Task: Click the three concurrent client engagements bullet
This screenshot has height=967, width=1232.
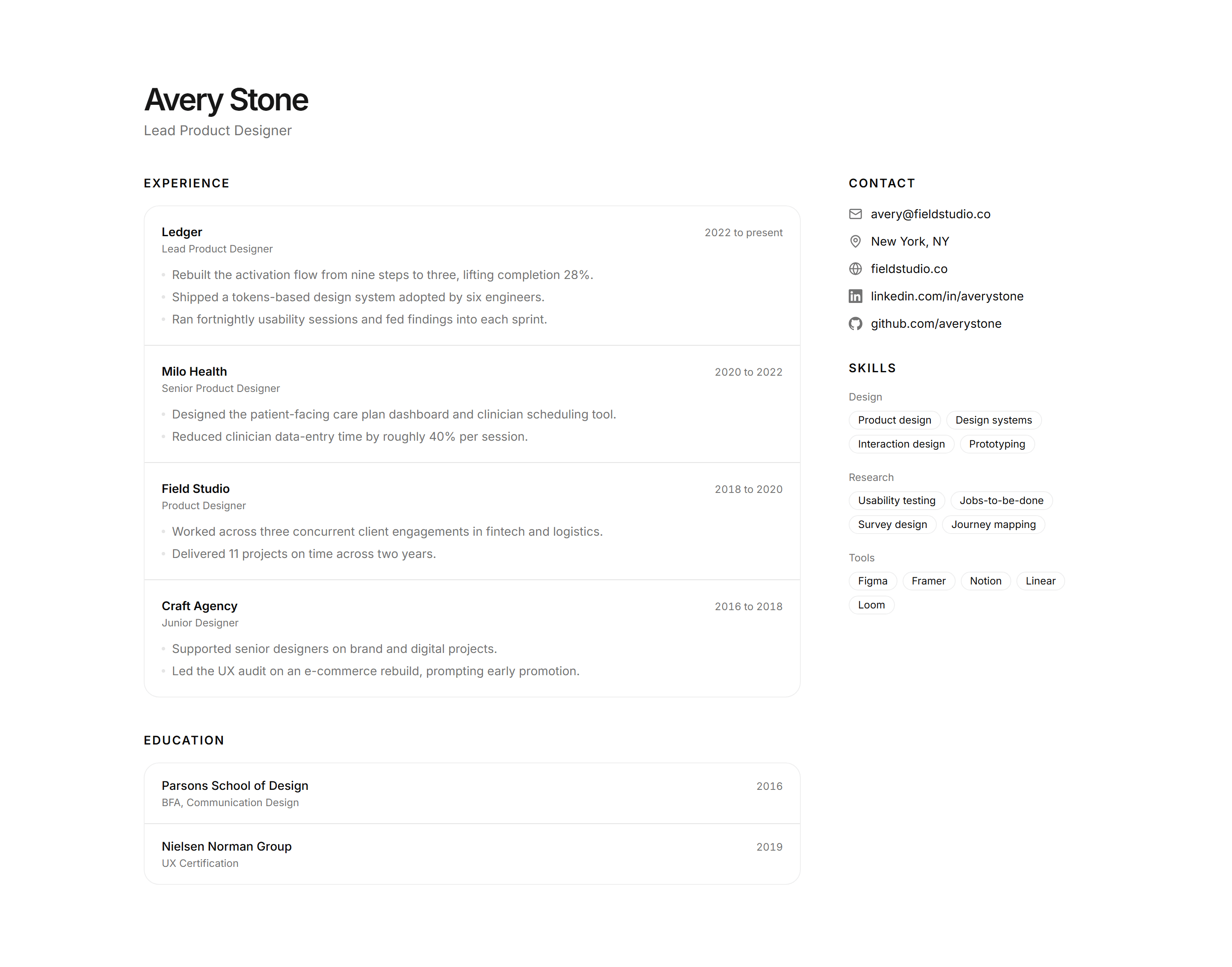Action: coord(387,531)
